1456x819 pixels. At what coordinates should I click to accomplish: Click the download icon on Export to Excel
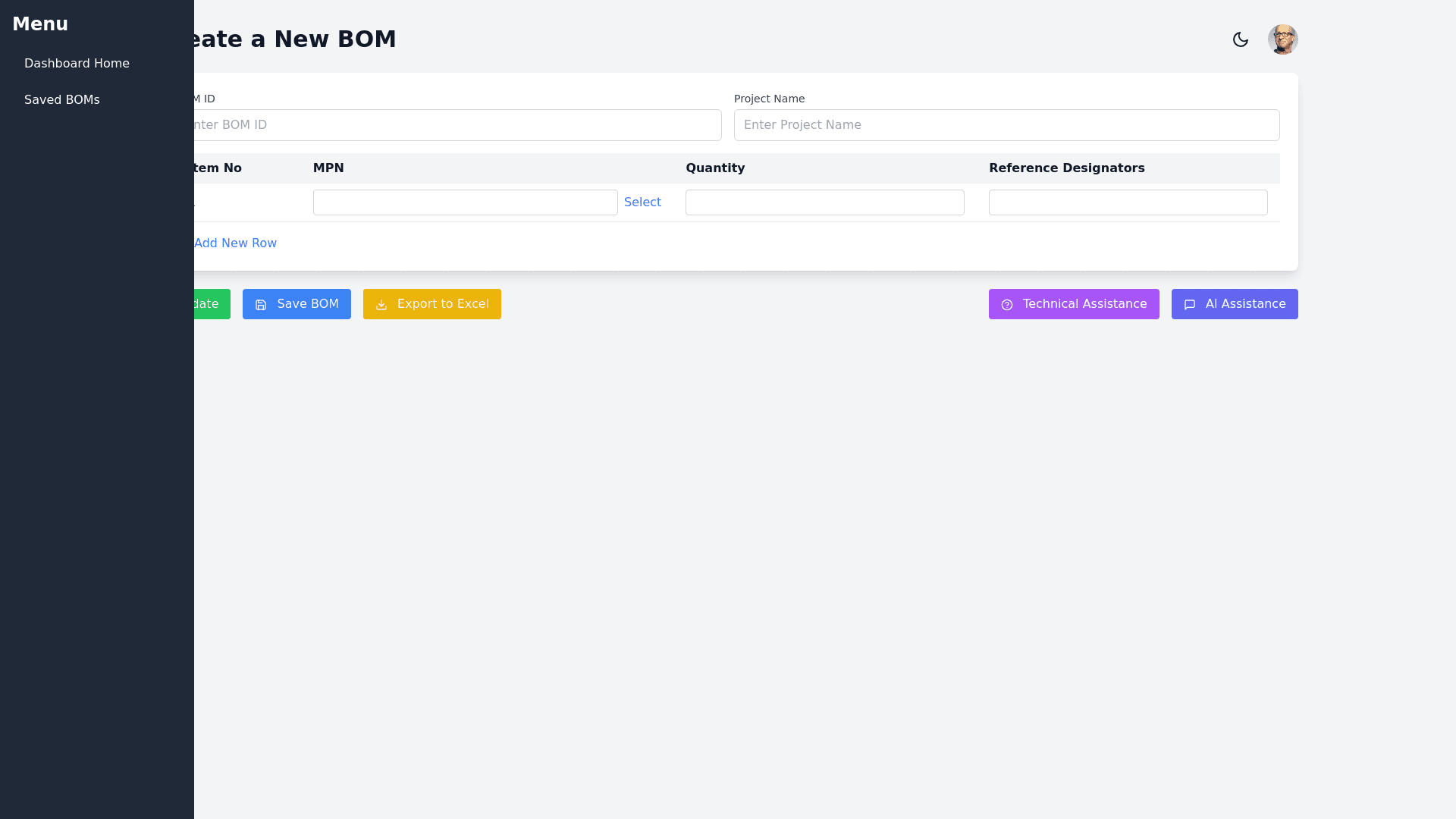click(x=381, y=305)
